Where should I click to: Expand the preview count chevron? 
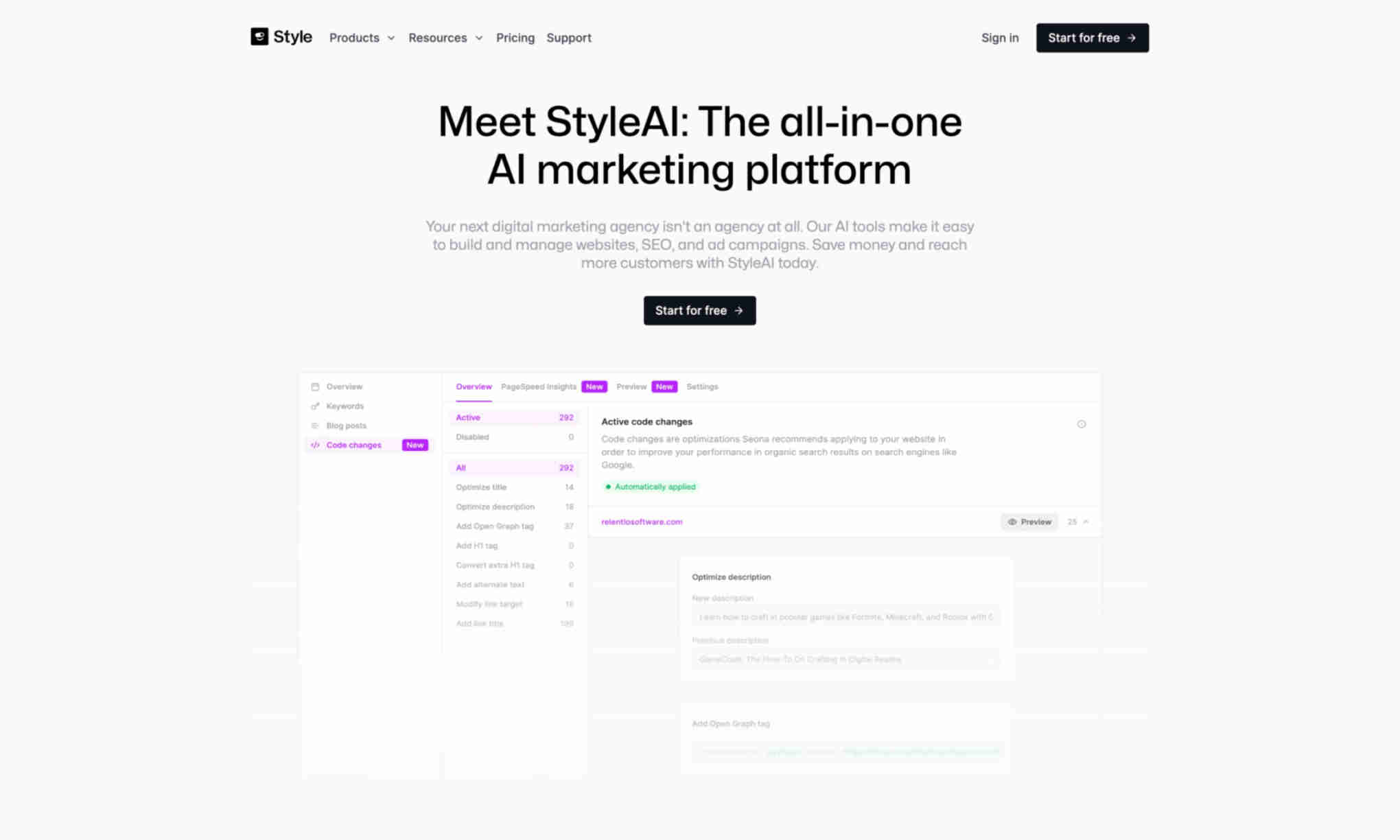tap(1087, 521)
